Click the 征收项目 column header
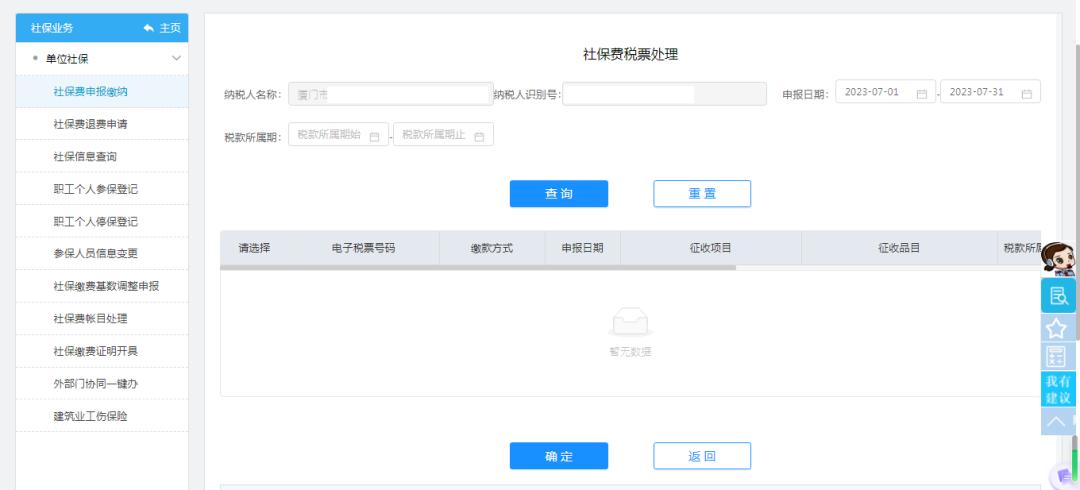This screenshot has height=490, width=1080. pyautogui.click(x=710, y=248)
